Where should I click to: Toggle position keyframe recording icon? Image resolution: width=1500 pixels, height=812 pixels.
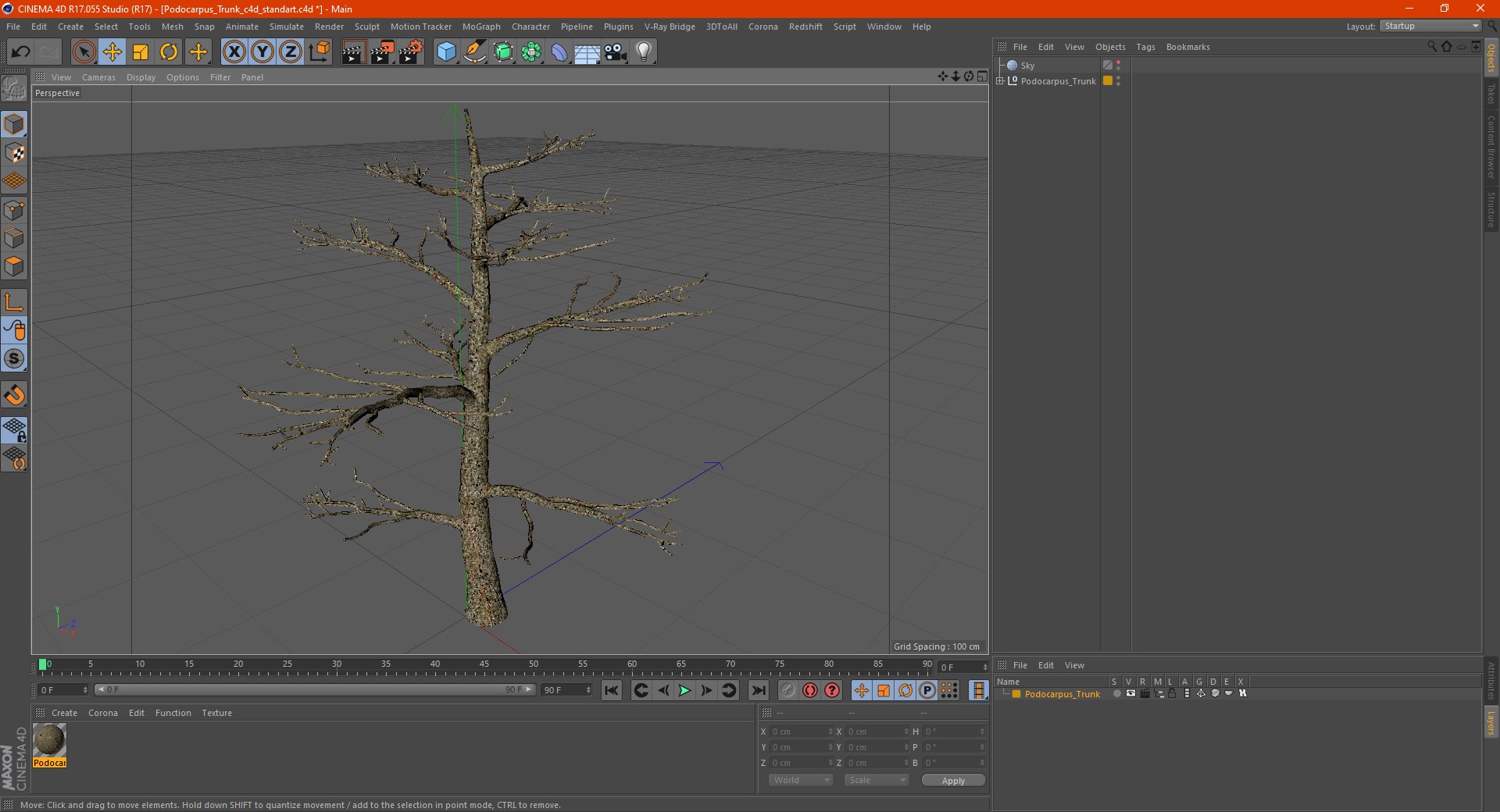(x=861, y=690)
